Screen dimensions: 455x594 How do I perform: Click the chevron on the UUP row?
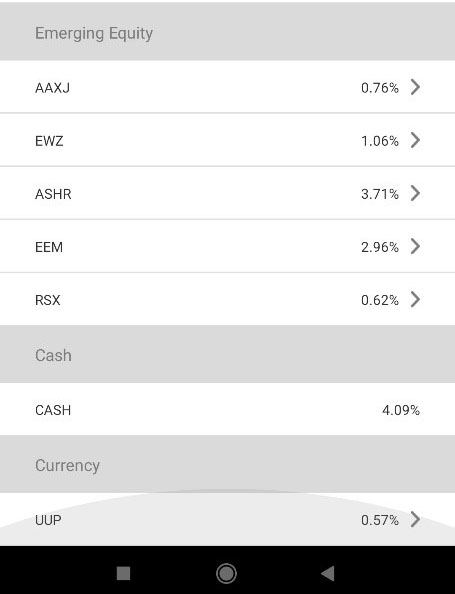[416, 519]
